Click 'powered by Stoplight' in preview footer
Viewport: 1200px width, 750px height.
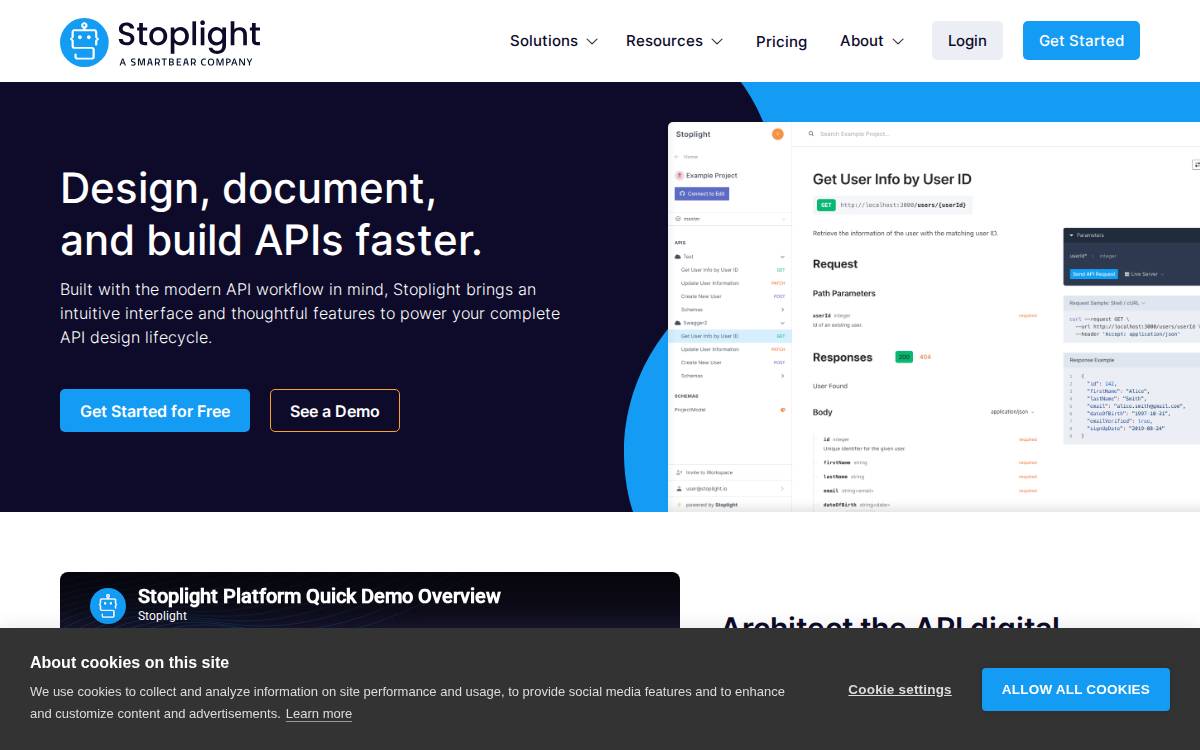click(712, 505)
